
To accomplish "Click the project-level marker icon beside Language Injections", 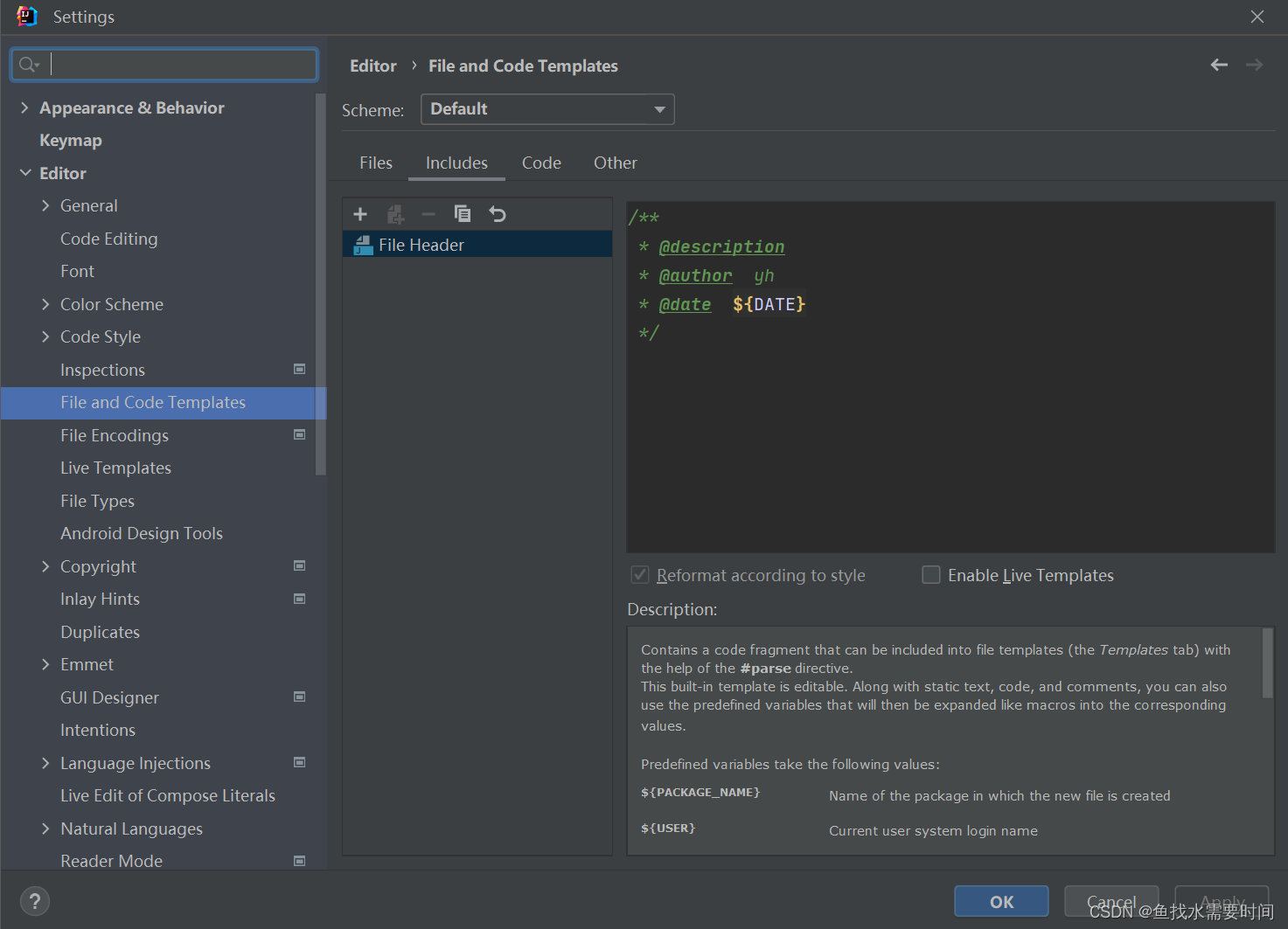I will (300, 762).
